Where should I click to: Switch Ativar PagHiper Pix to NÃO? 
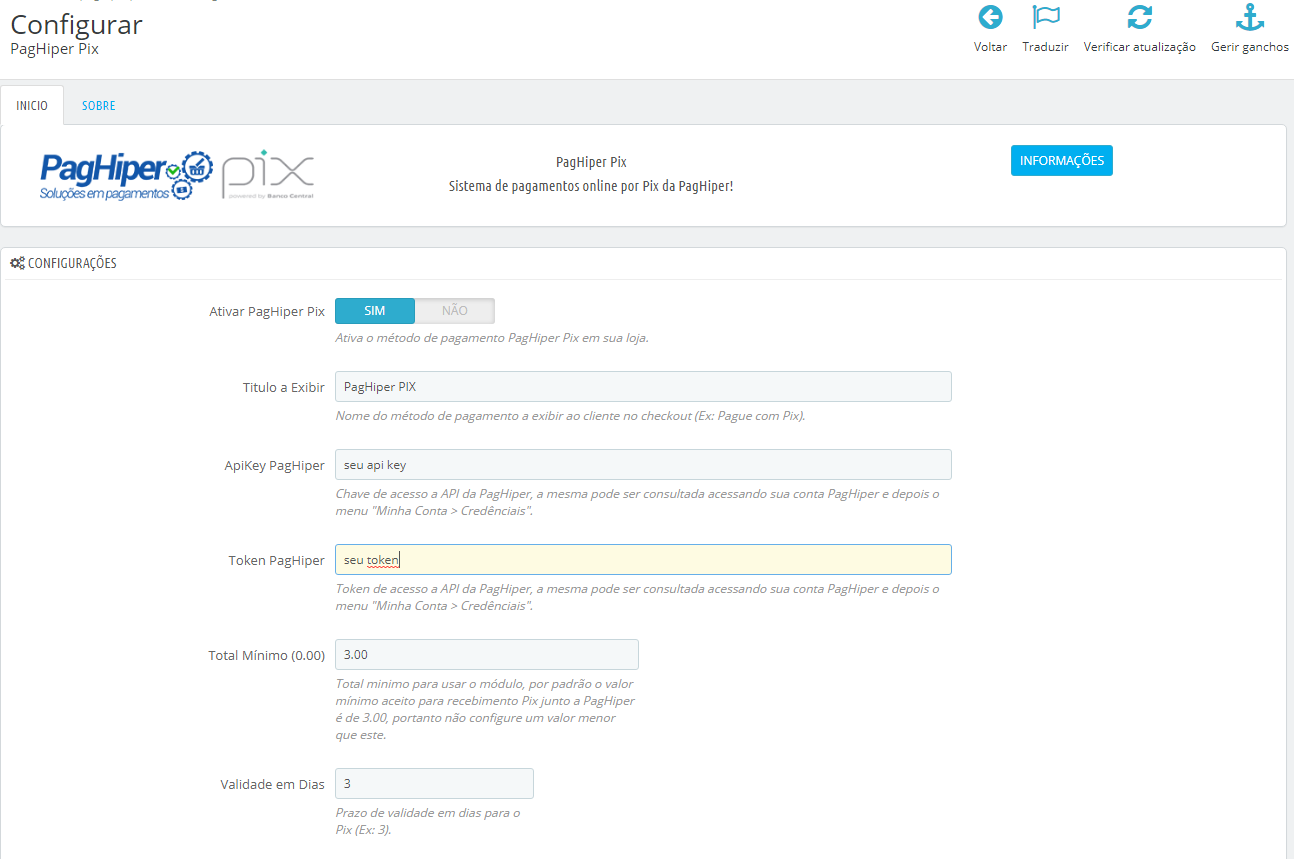(455, 311)
